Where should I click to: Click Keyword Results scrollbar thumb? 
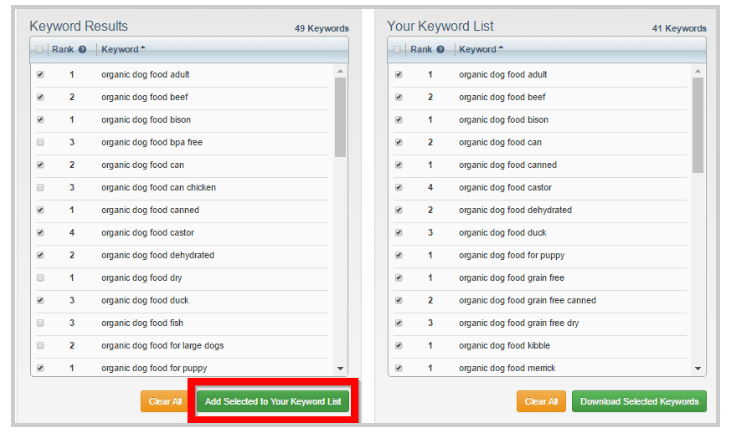(340, 118)
